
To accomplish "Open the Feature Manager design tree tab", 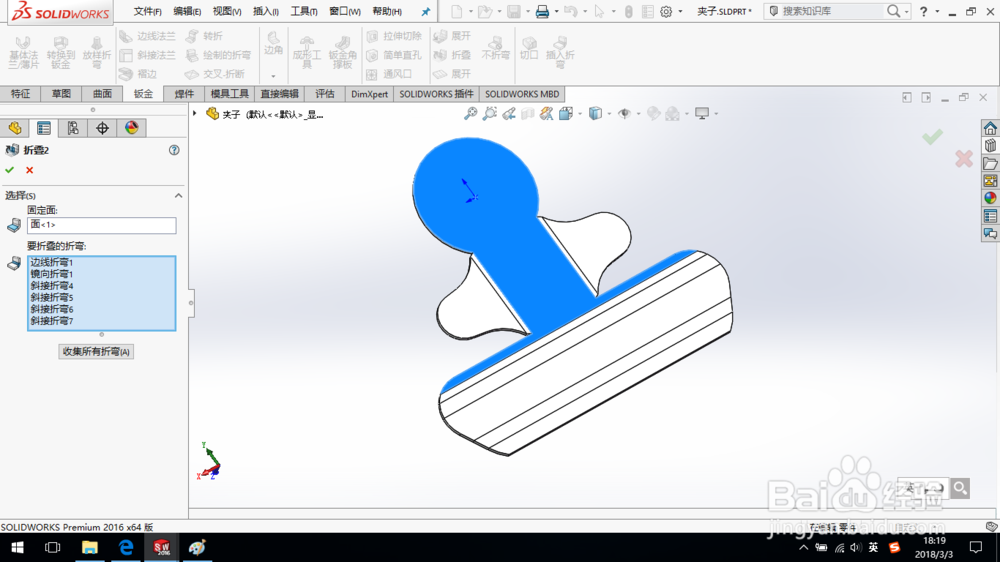I will (15, 128).
